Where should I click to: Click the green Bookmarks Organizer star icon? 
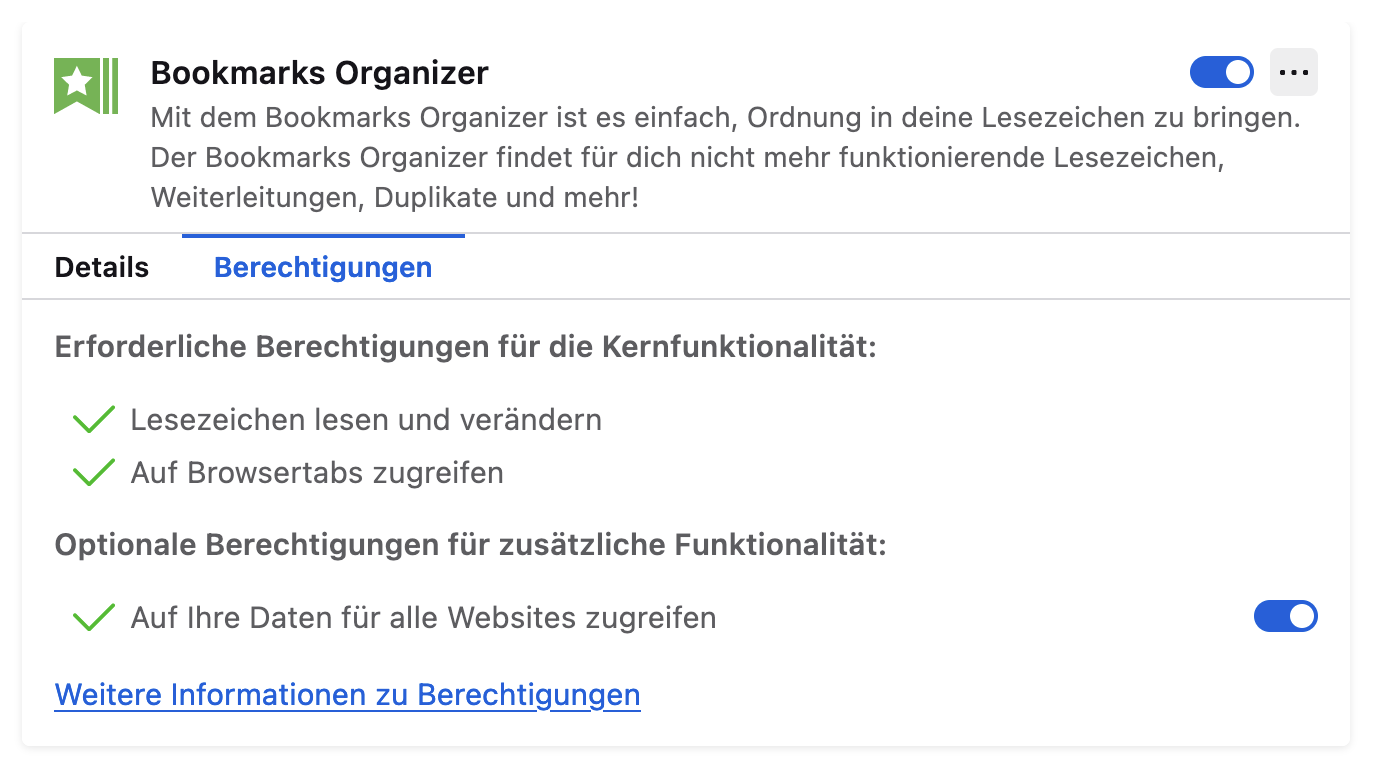coord(86,85)
